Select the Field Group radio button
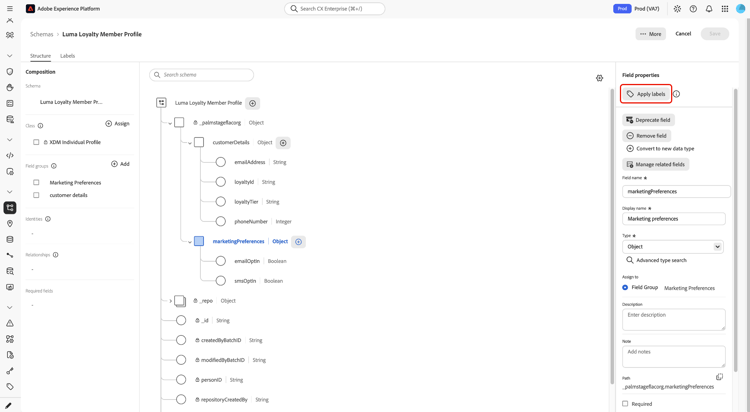The height and width of the screenshot is (412, 750). [x=625, y=288]
